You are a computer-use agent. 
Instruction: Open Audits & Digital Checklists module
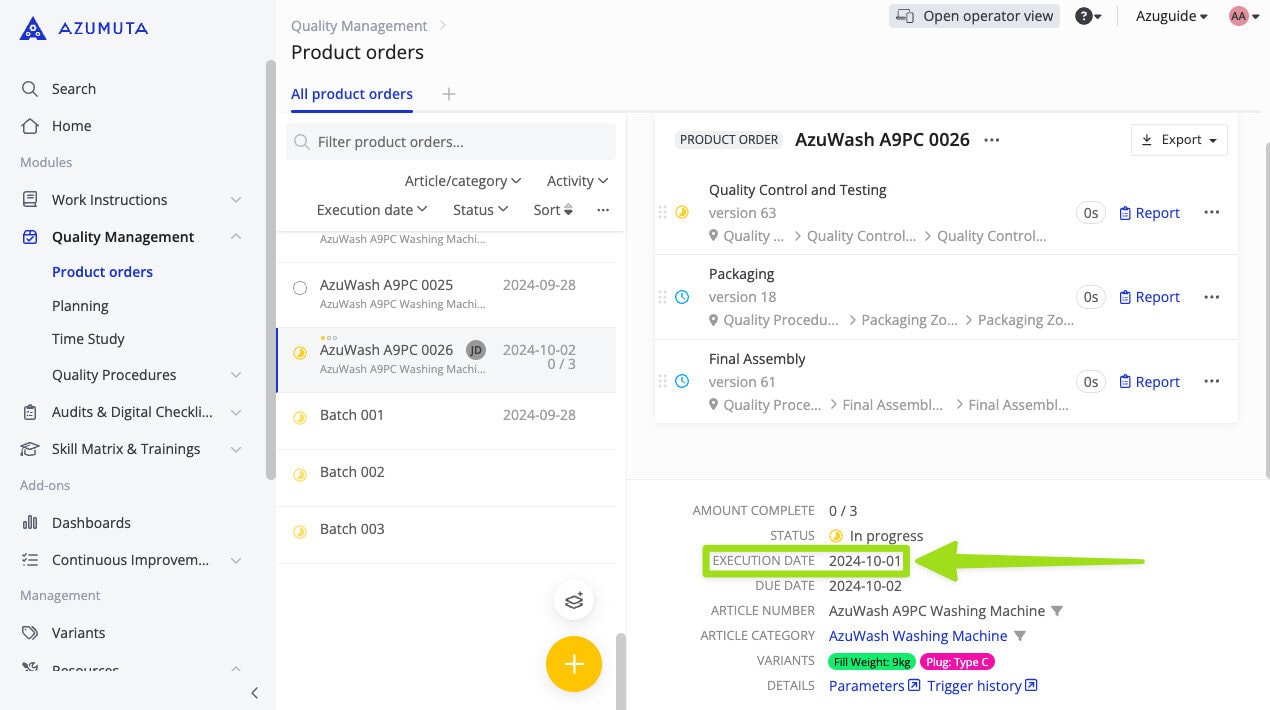click(x=130, y=411)
